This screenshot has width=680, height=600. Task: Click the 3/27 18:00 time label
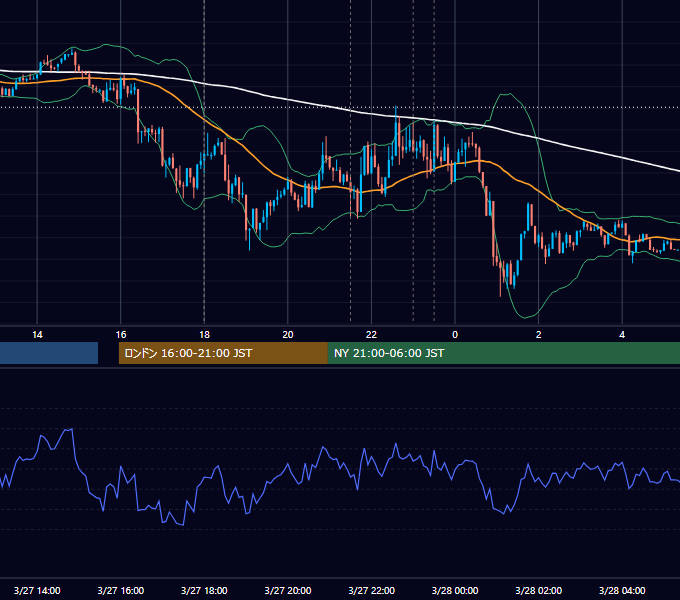pos(204,590)
